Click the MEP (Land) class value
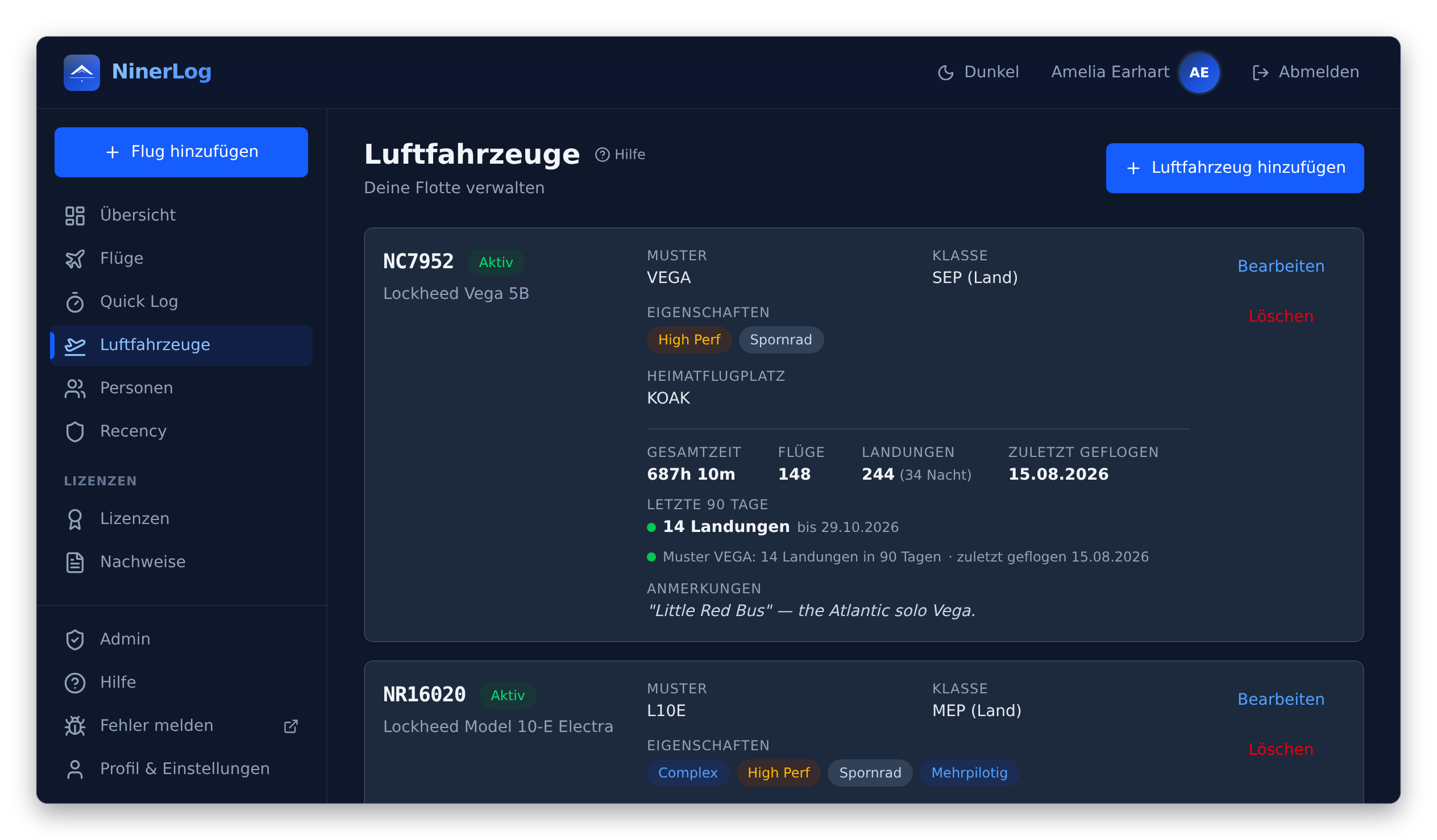 976,711
